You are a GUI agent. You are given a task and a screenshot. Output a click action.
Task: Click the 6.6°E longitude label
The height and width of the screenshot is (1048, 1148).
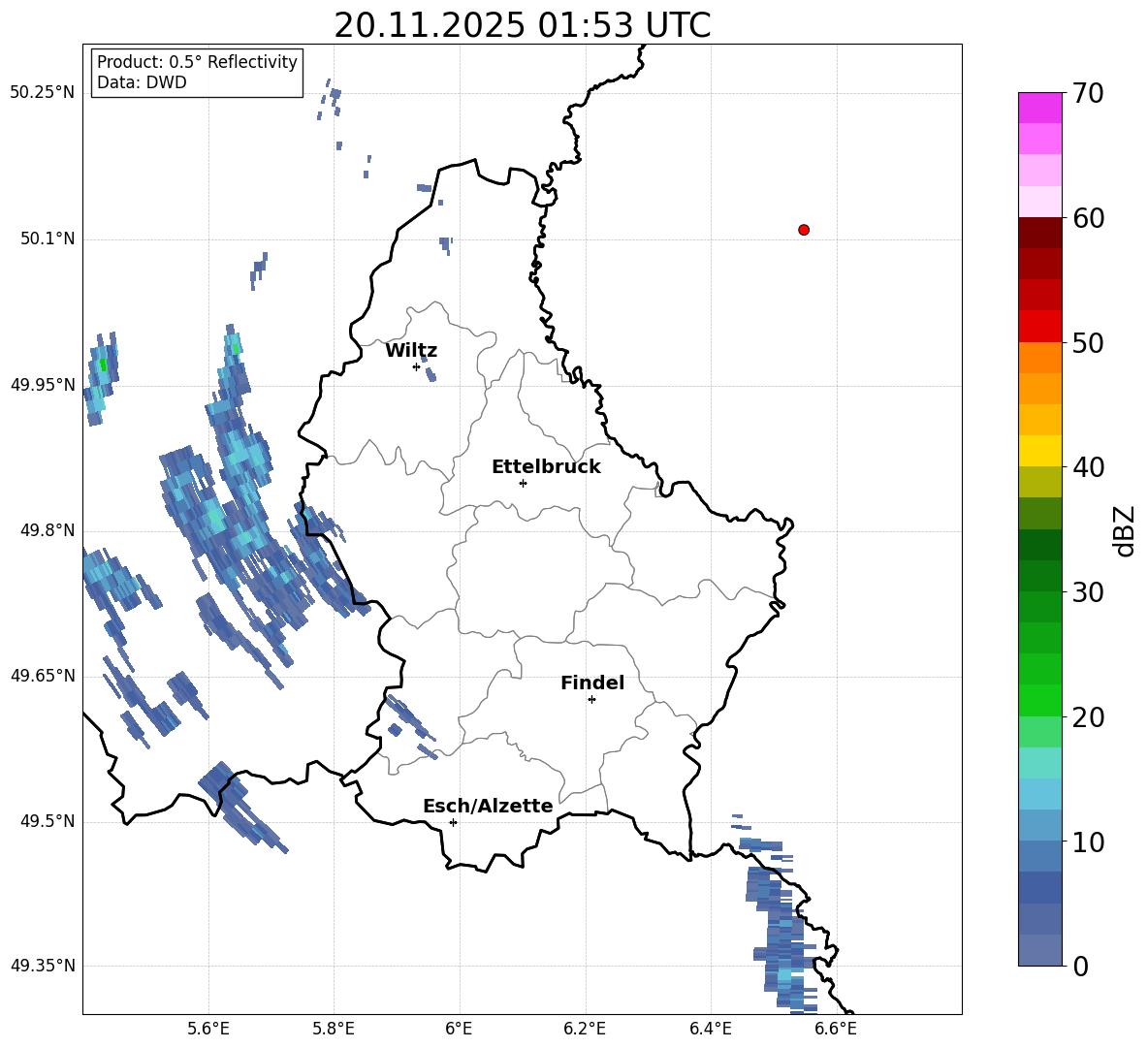coord(836,1029)
